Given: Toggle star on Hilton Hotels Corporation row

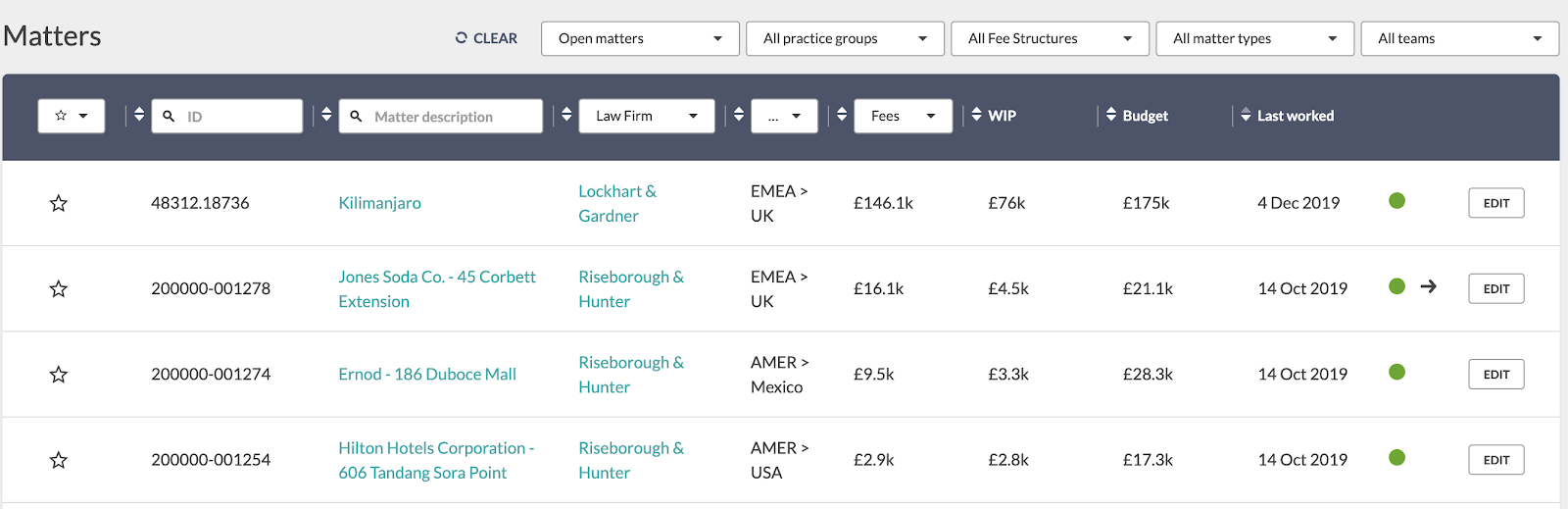Looking at the screenshot, I should coord(59,459).
